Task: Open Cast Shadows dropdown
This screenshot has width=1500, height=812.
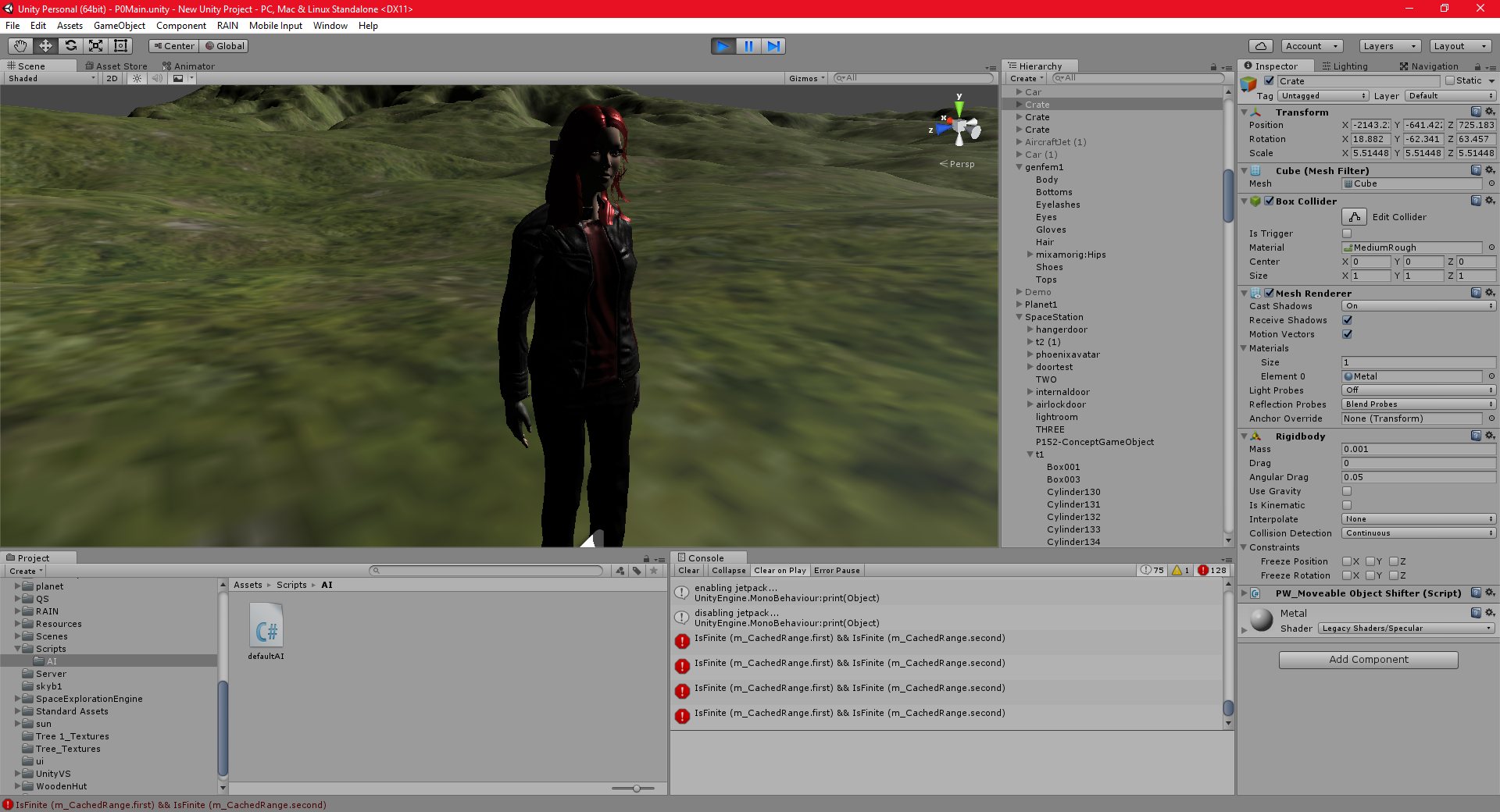Action: (1419, 306)
